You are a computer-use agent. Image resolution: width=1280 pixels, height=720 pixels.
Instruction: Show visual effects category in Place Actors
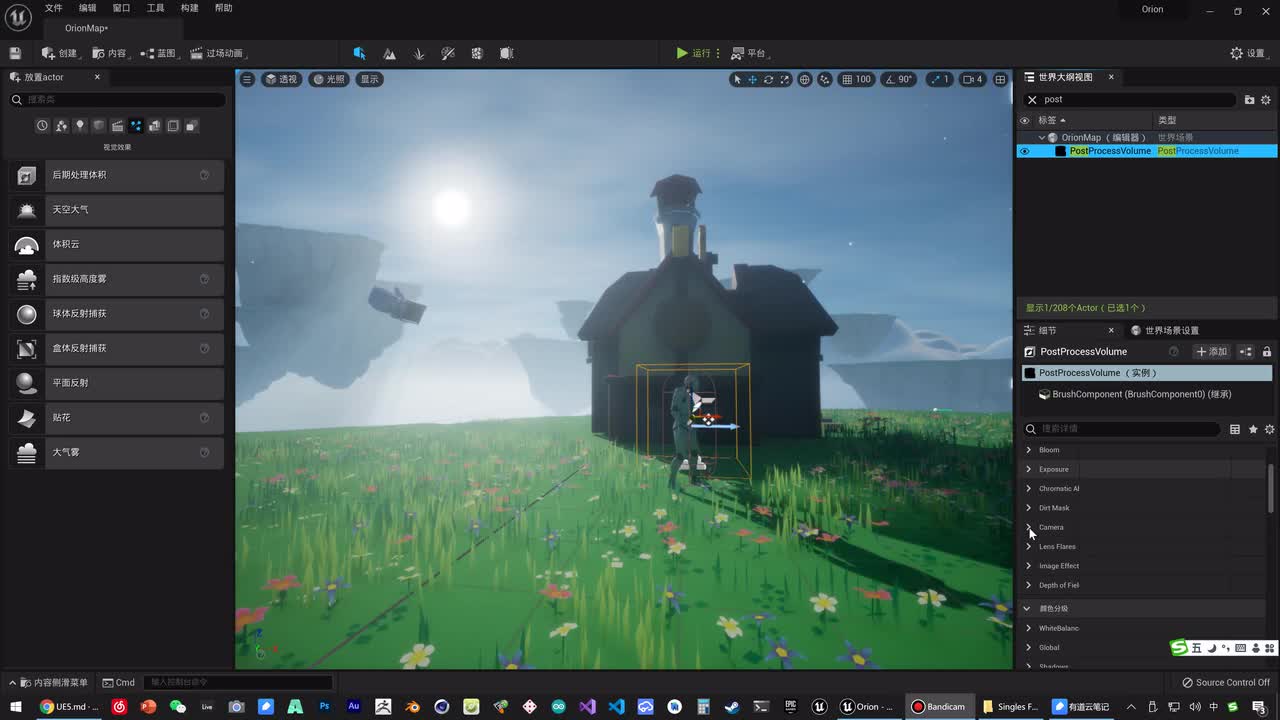click(136, 126)
